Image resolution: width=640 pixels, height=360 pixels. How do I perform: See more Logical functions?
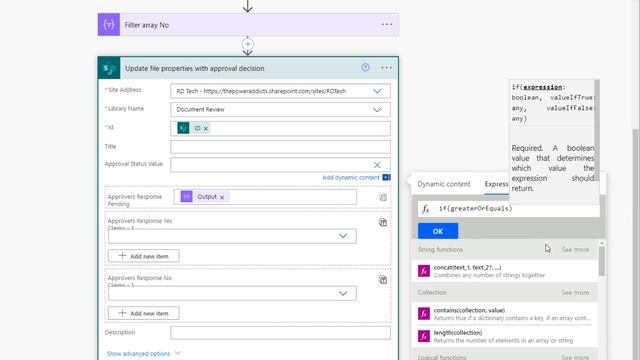point(575,357)
